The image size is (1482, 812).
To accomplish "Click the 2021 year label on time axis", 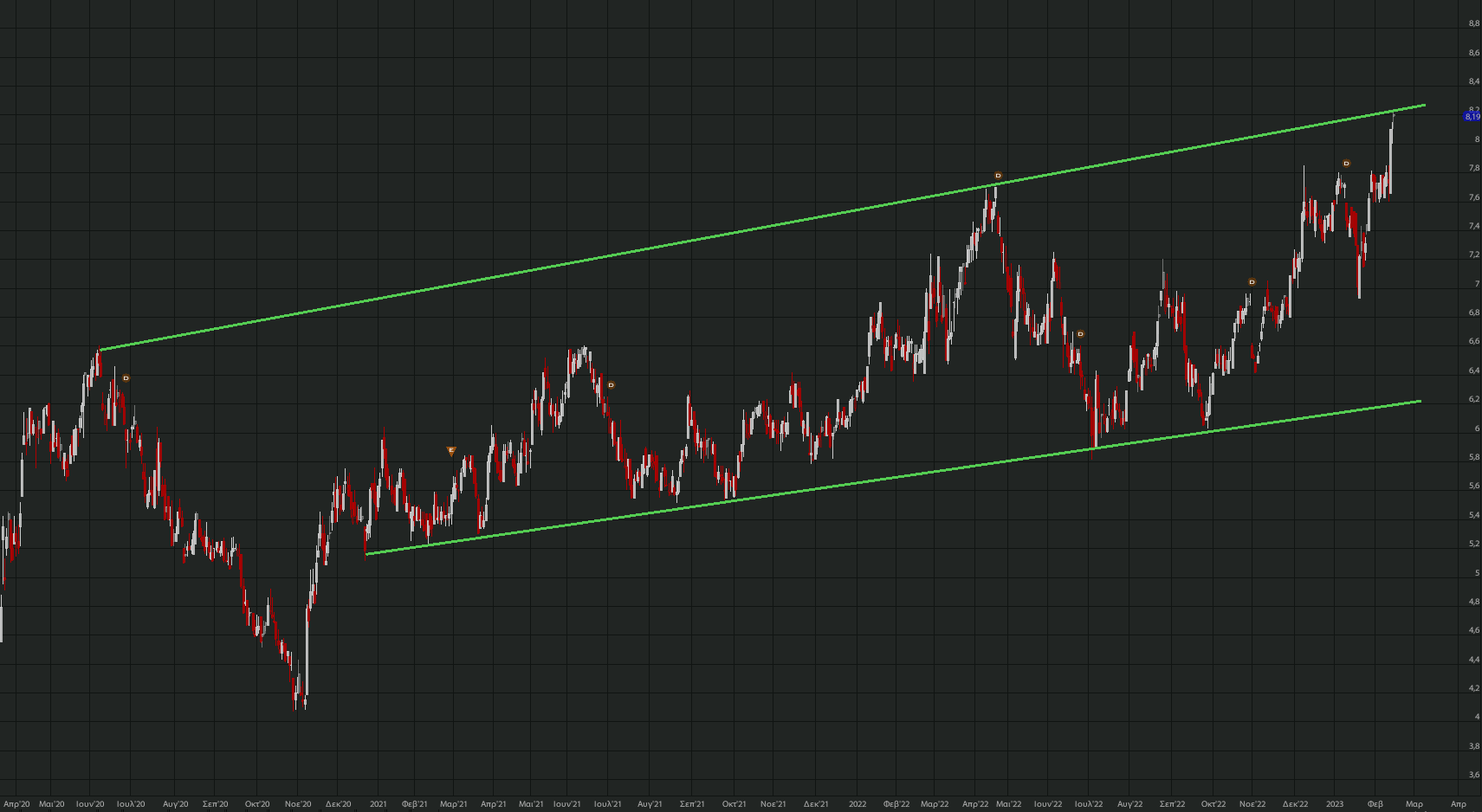I will 379,804.
